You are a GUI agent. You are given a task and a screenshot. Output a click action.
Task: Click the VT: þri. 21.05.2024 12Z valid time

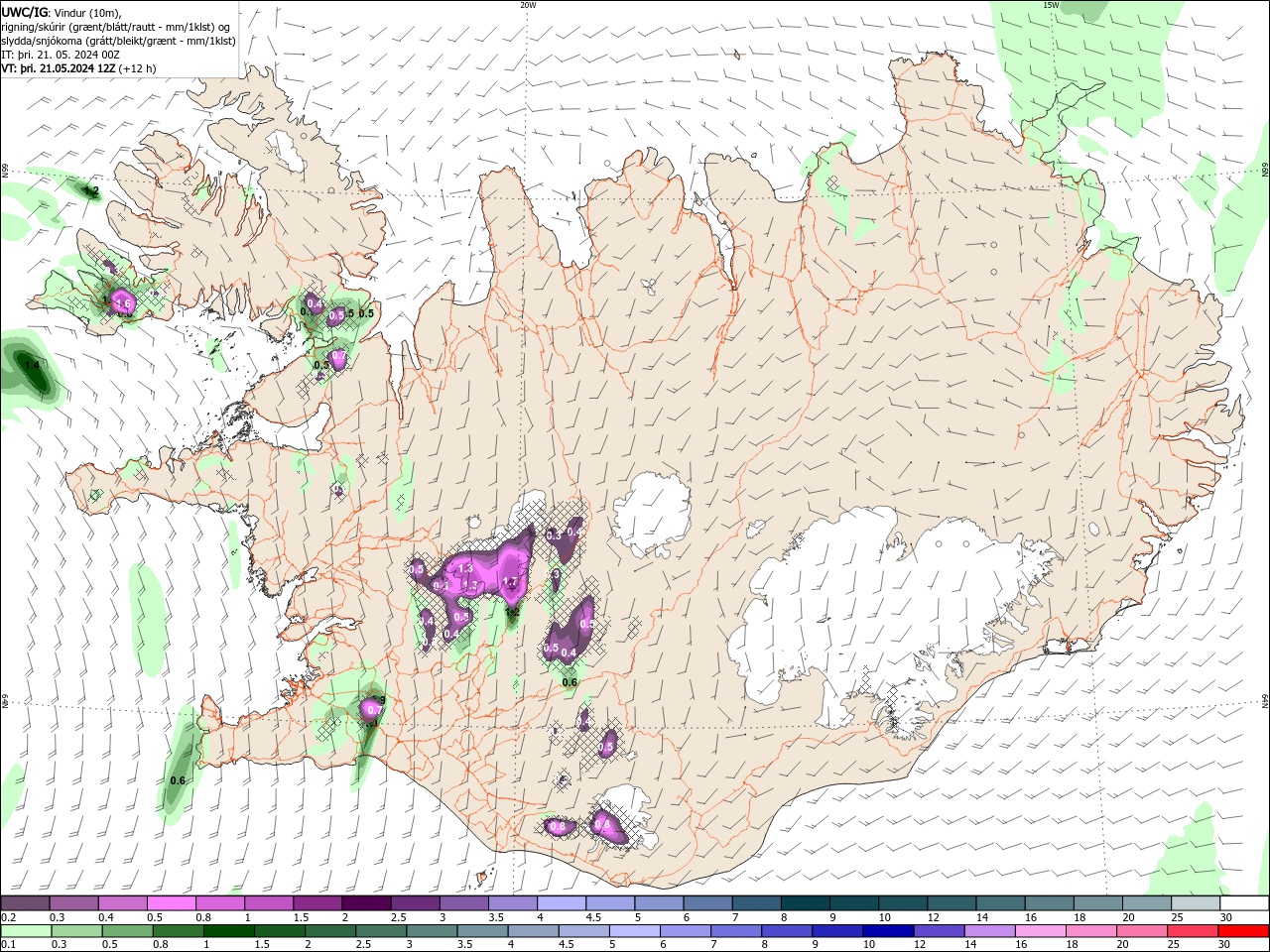pyautogui.click(x=59, y=68)
